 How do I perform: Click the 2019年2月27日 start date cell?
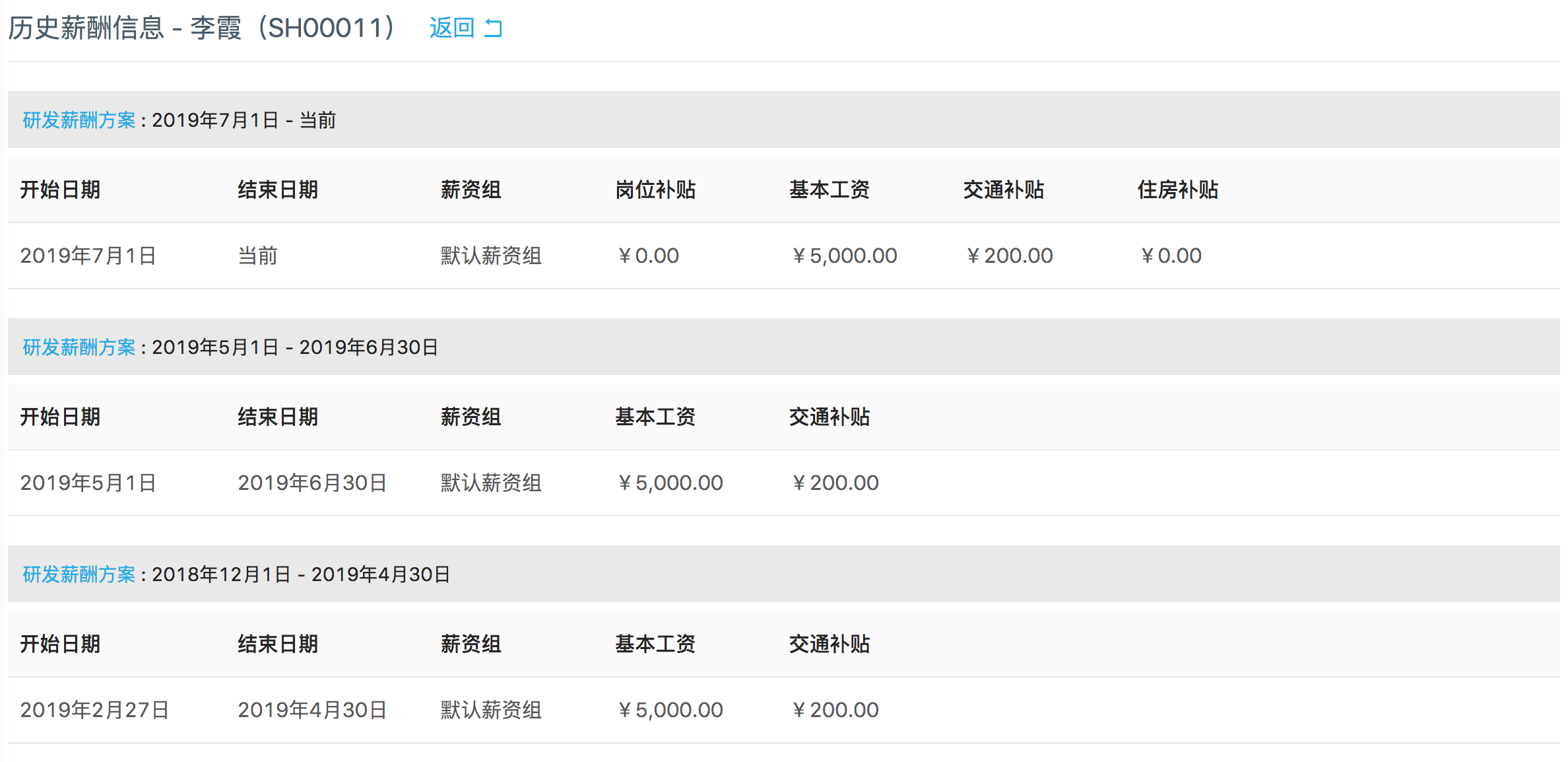[x=95, y=710]
